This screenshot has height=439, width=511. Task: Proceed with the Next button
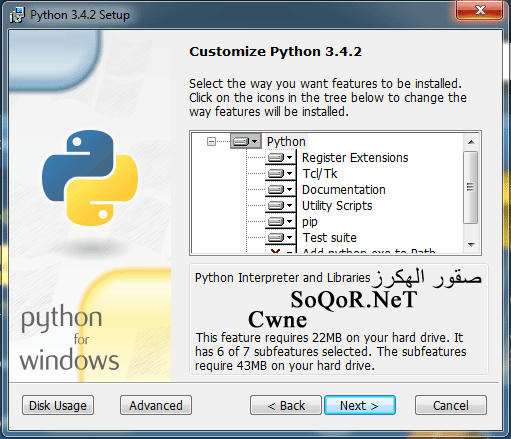360,405
